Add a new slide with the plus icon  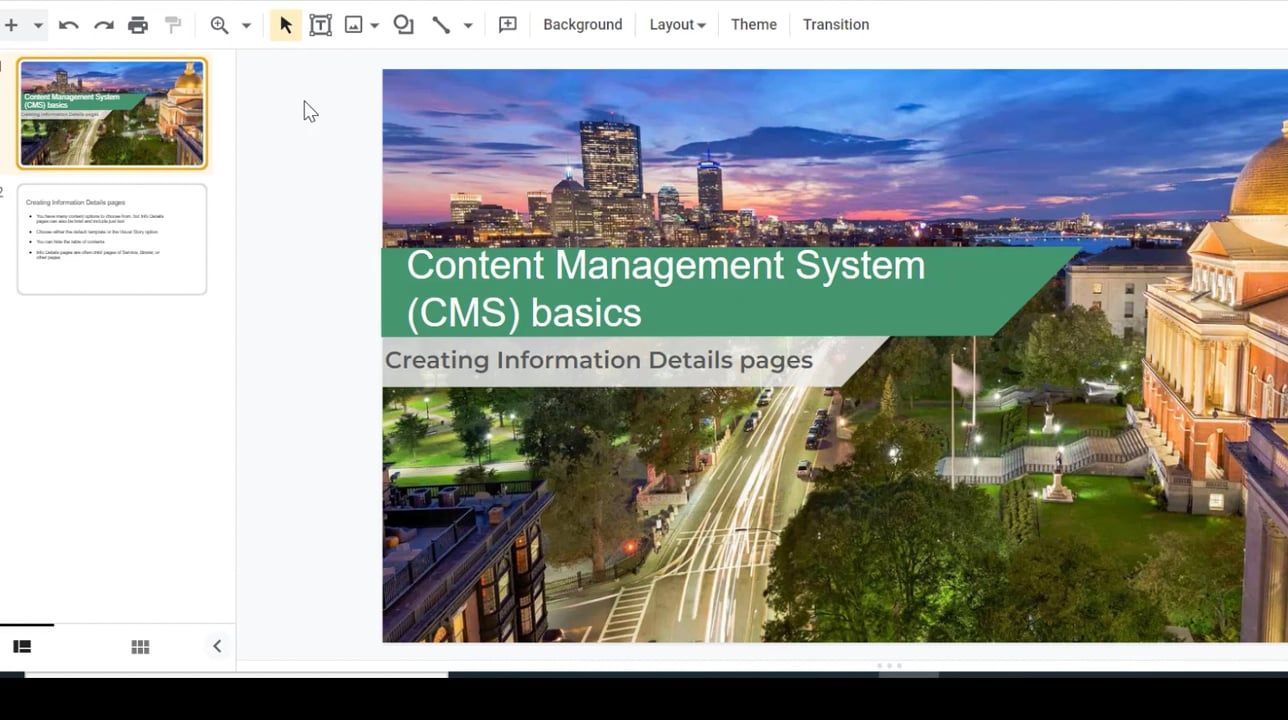[x=11, y=25]
